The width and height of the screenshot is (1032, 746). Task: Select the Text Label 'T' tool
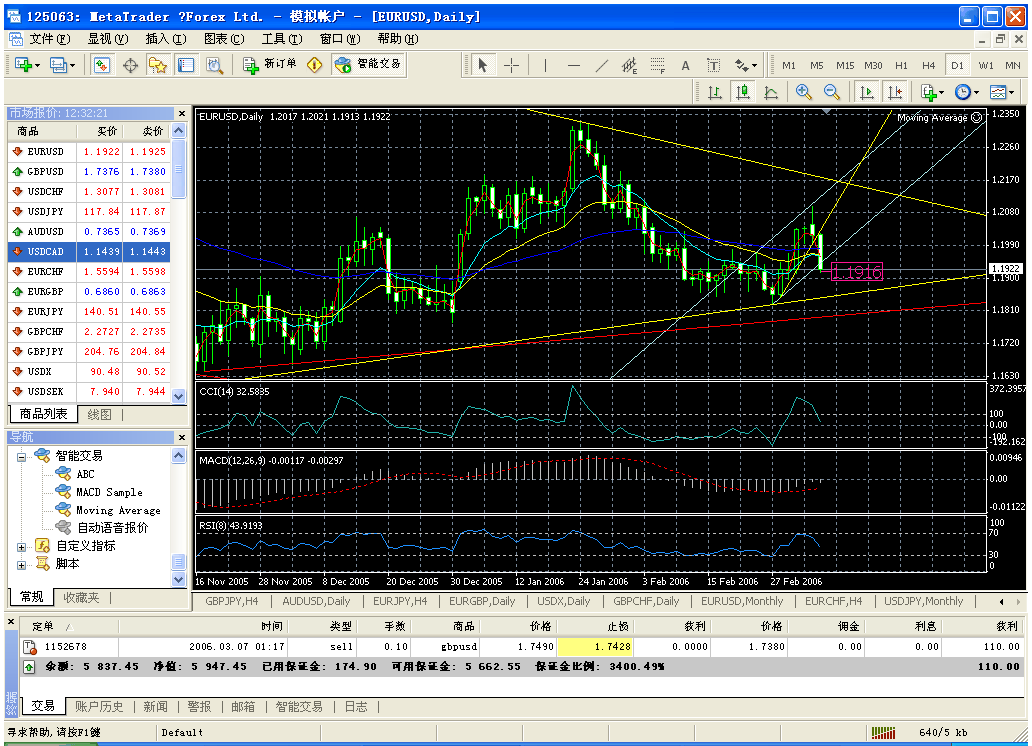tap(713, 65)
